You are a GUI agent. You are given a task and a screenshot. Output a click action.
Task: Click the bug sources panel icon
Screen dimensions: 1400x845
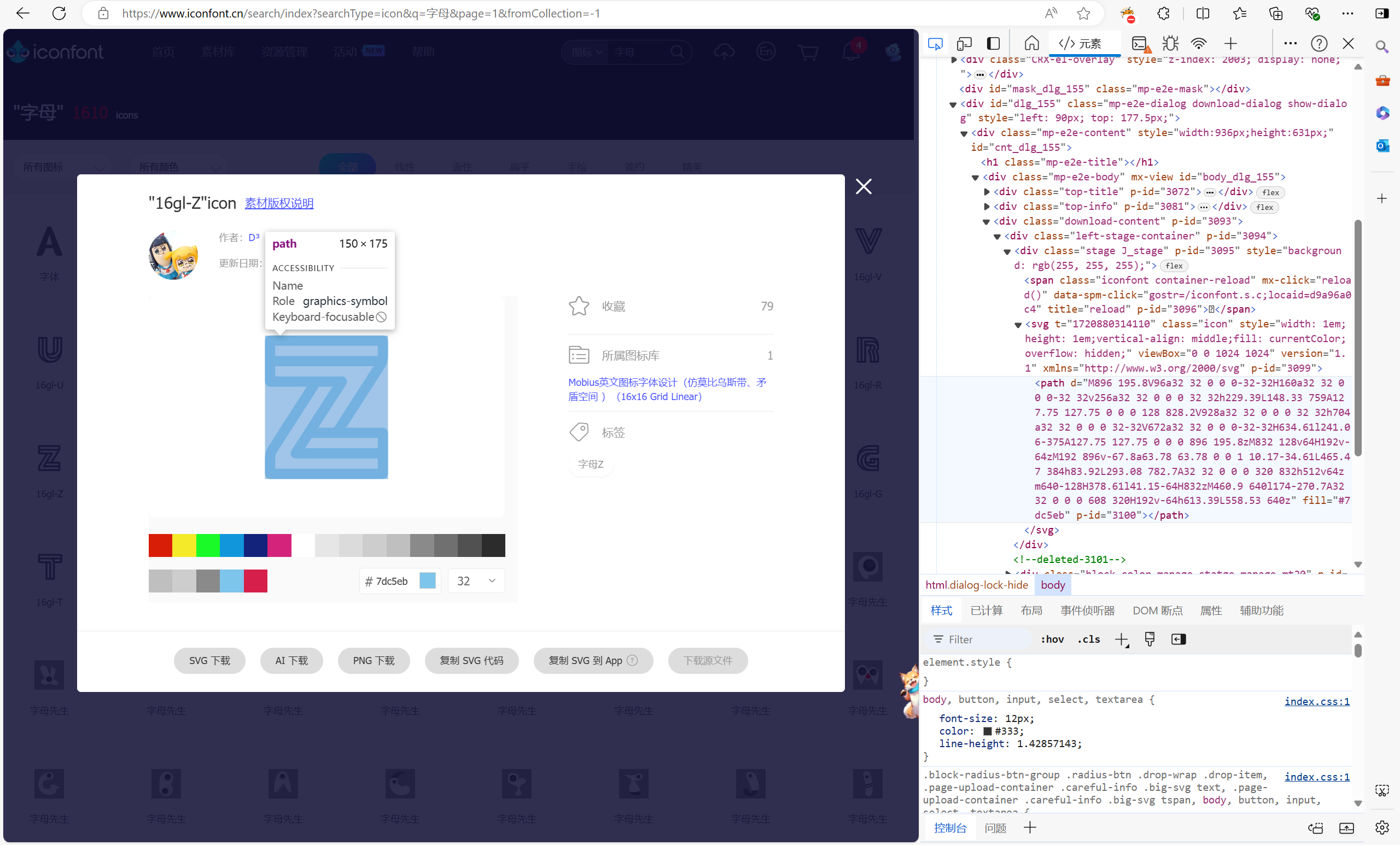(1170, 44)
